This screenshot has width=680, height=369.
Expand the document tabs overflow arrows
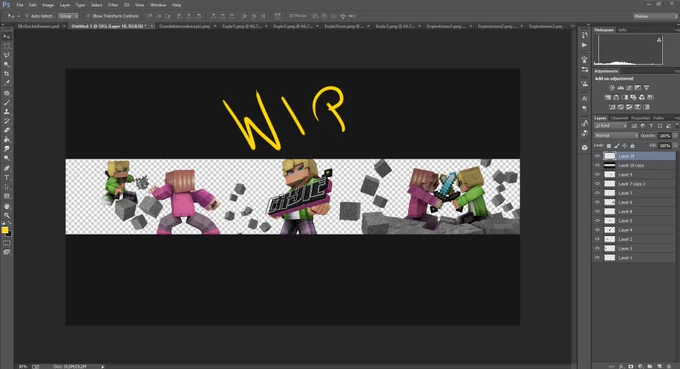(572, 26)
